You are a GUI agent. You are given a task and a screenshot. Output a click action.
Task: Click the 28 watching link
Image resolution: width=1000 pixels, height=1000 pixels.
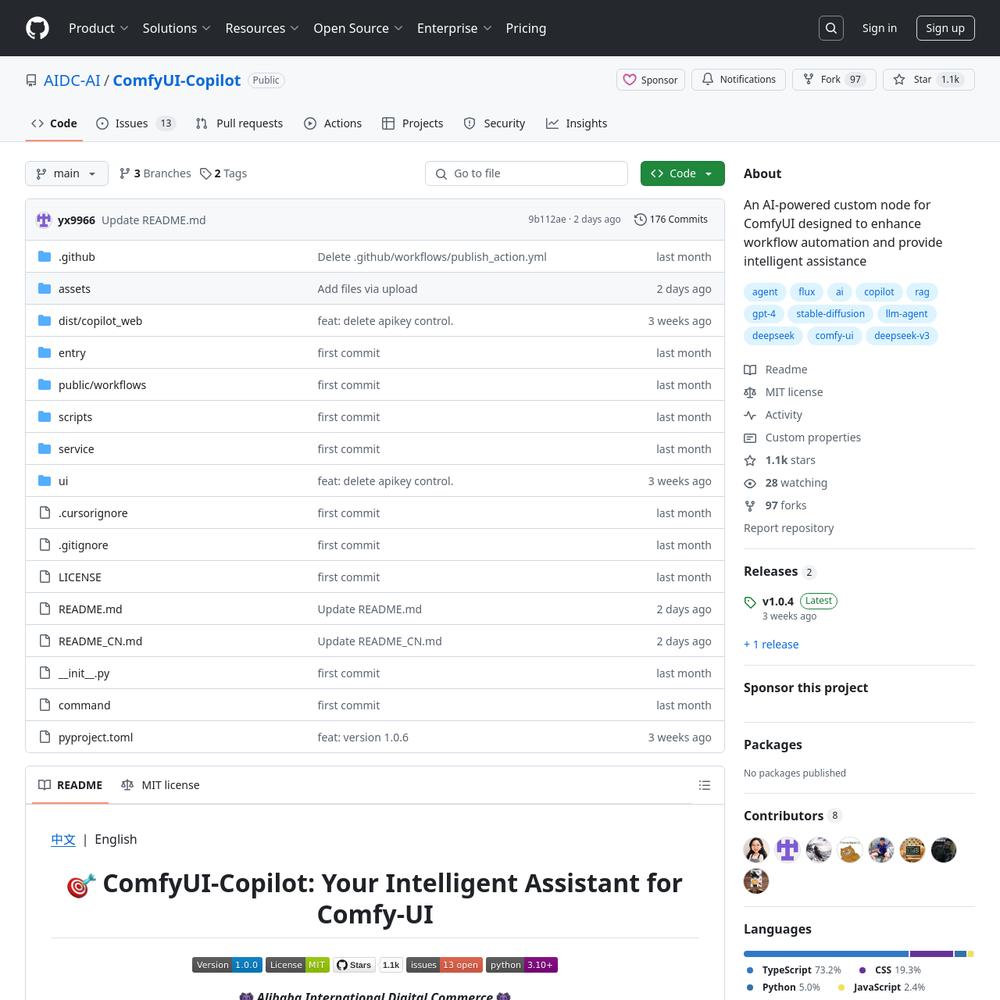(x=796, y=483)
